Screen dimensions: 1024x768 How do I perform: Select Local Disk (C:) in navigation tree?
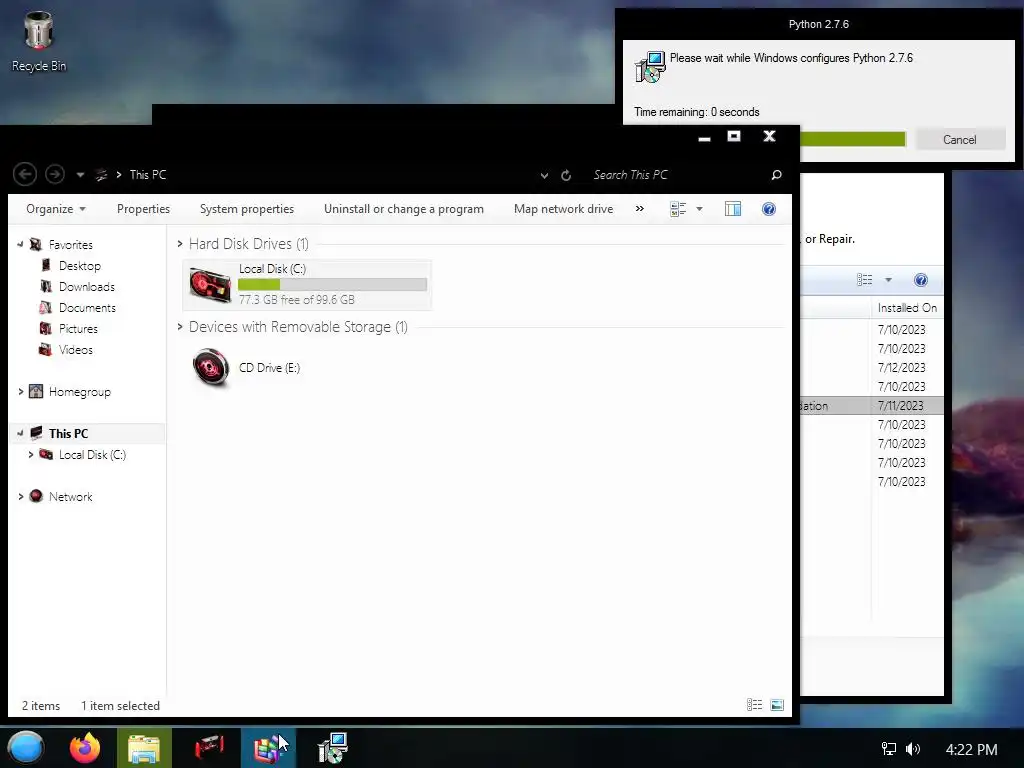coord(92,455)
